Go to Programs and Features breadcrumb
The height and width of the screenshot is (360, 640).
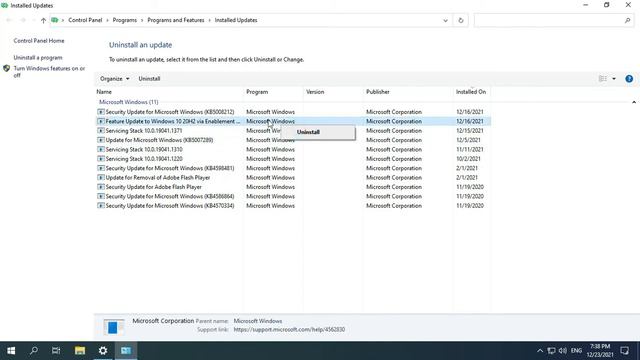pyautogui.click(x=176, y=20)
